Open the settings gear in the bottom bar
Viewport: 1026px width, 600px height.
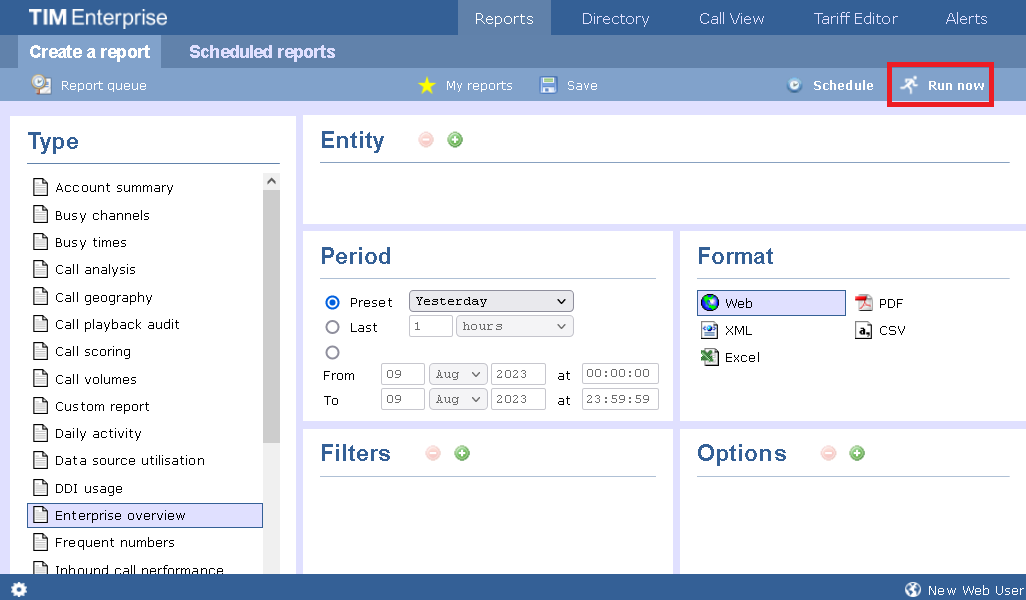[x=17, y=589]
